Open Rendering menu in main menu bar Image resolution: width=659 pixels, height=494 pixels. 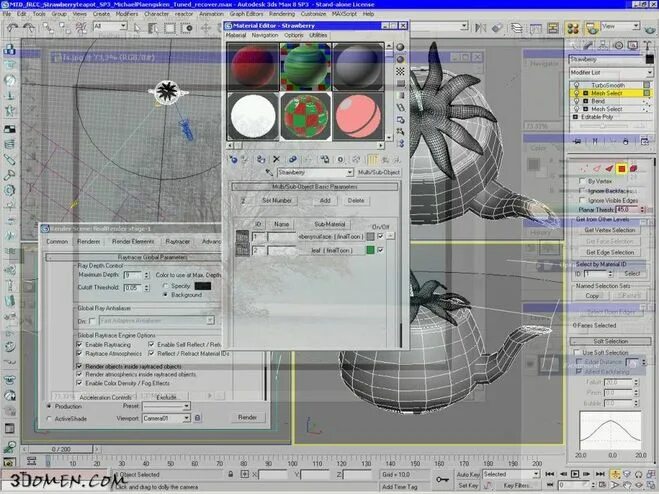coord(282,14)
